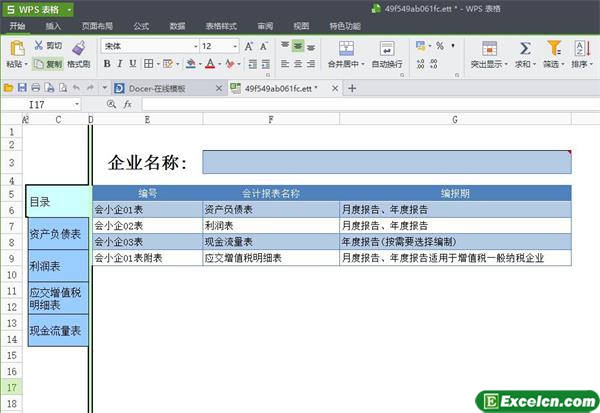
Task: Click the fill color bucket icon
Action: pos(191,64)
